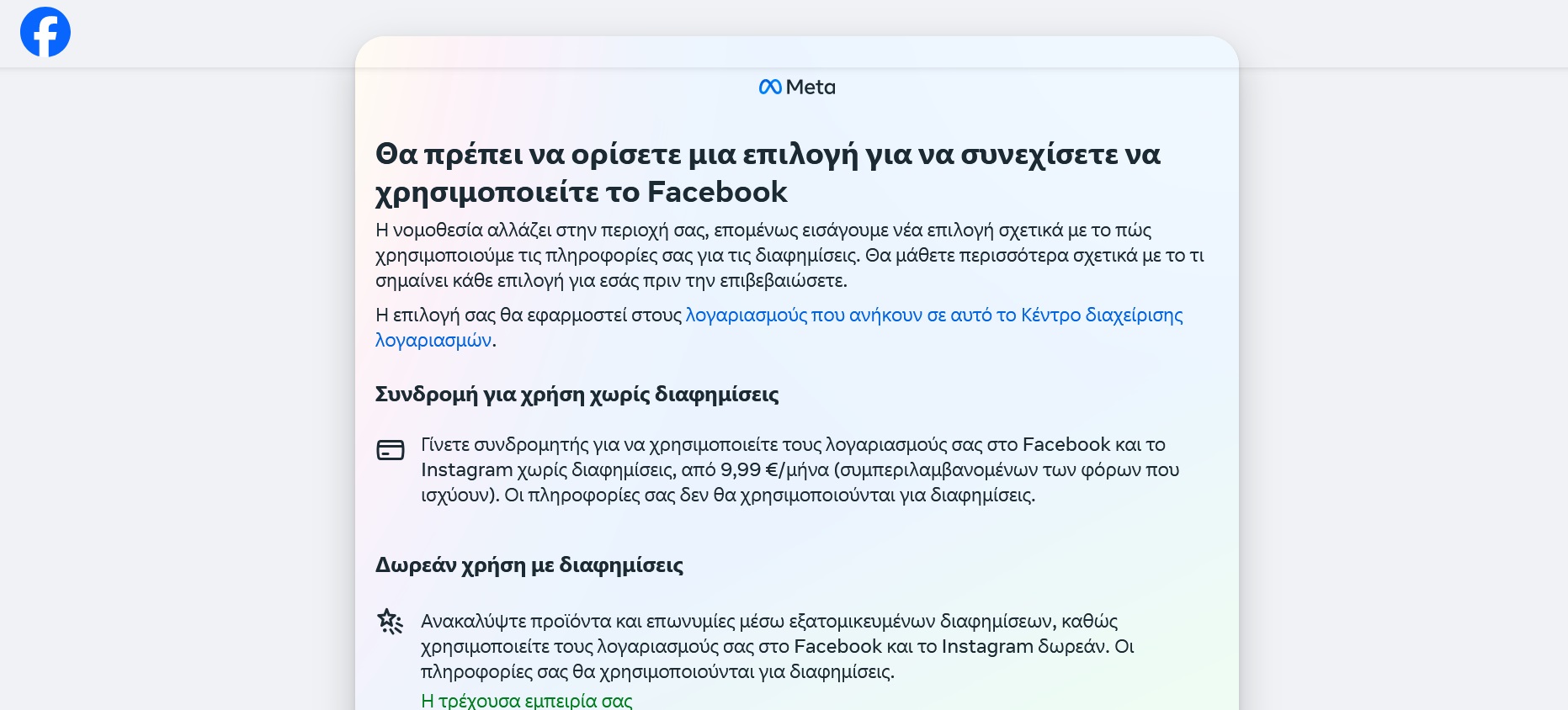This screenshot has height=710, width=1568.
Task: Click heading 'Δωρεάν χρήση με διαφημίσεις'
Action: pos(529,564)
